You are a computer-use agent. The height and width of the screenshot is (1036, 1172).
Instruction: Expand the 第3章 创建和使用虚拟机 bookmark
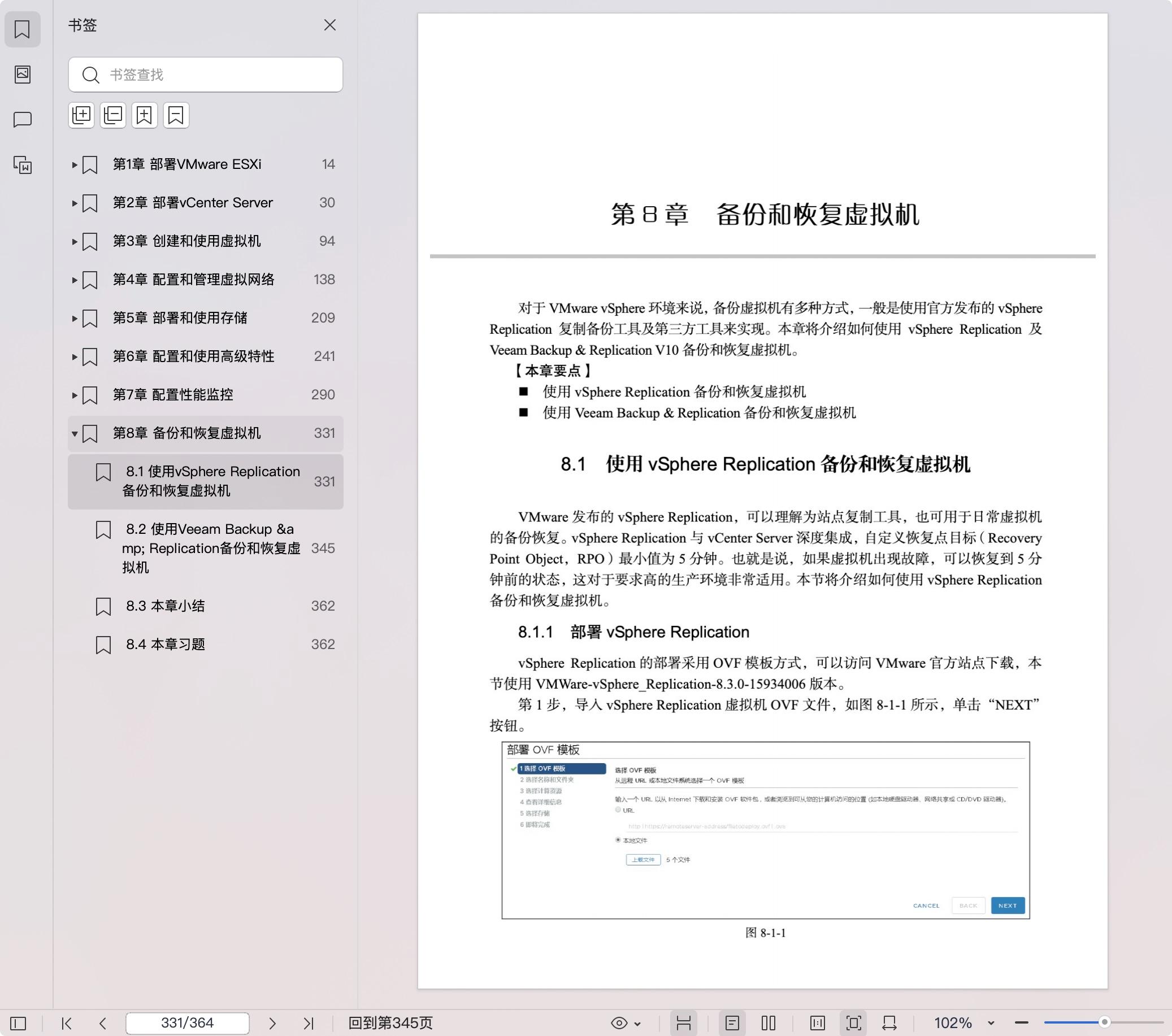tap(75, 242)
